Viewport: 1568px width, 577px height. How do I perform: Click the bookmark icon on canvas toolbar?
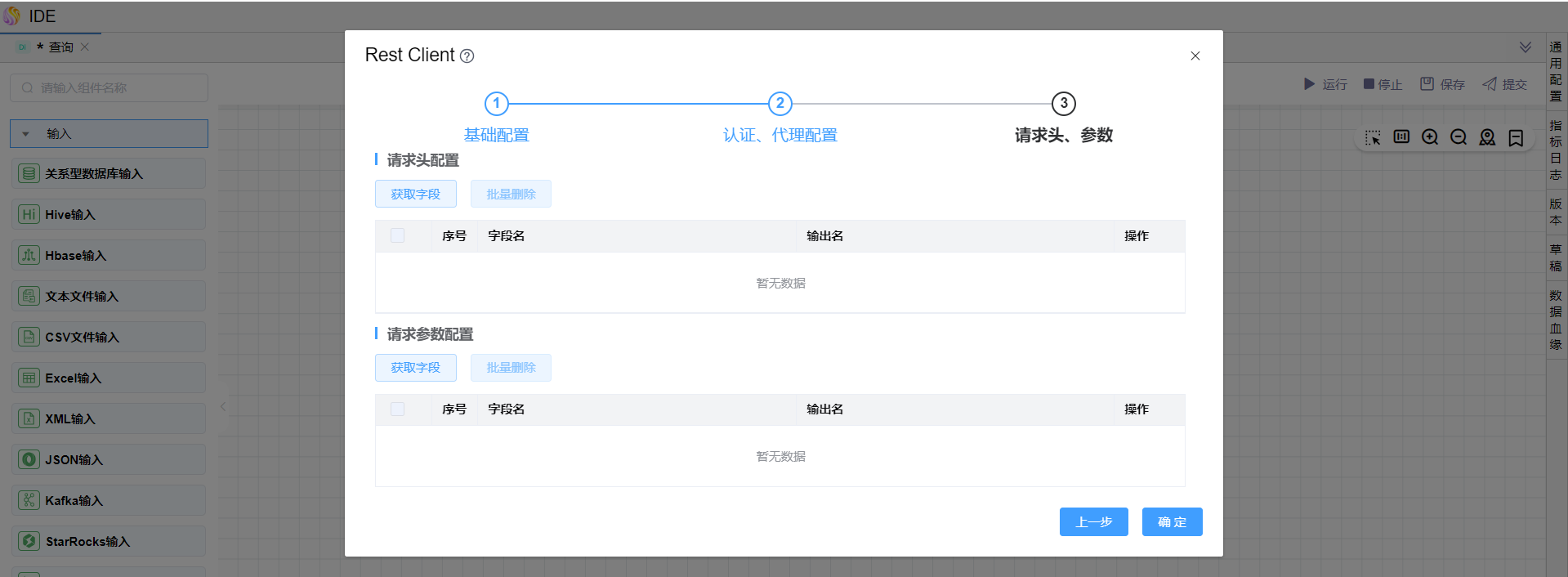[1516, 137]
